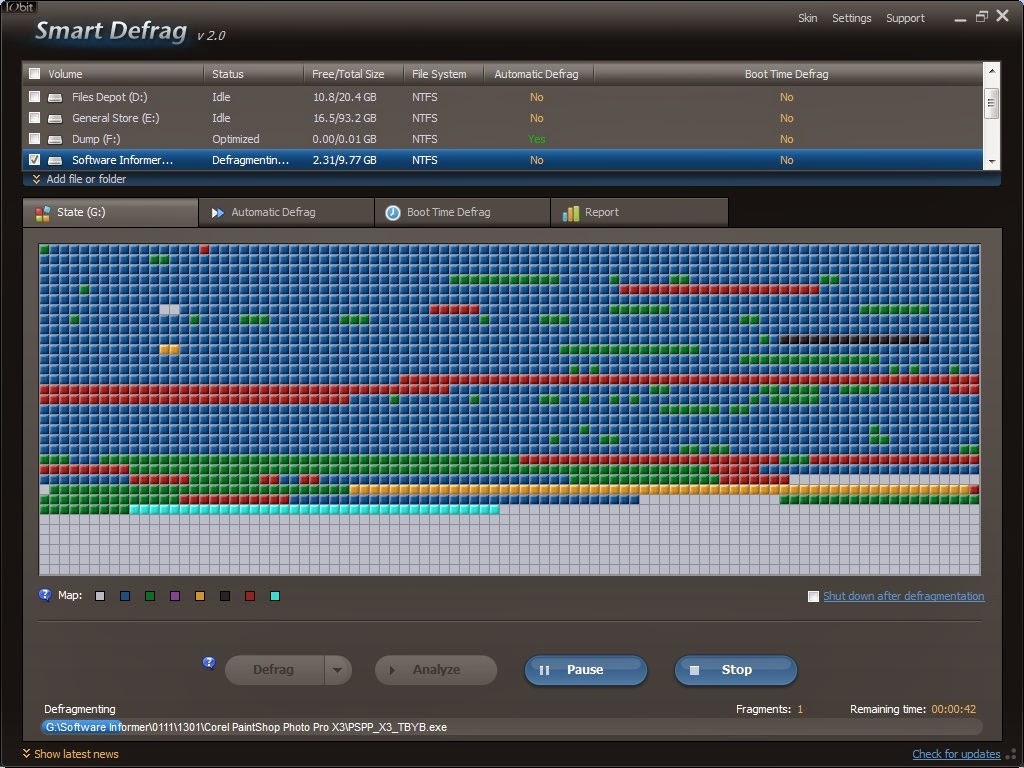Click the black map legend swatch
The image size is (1024, 768).
225,596
